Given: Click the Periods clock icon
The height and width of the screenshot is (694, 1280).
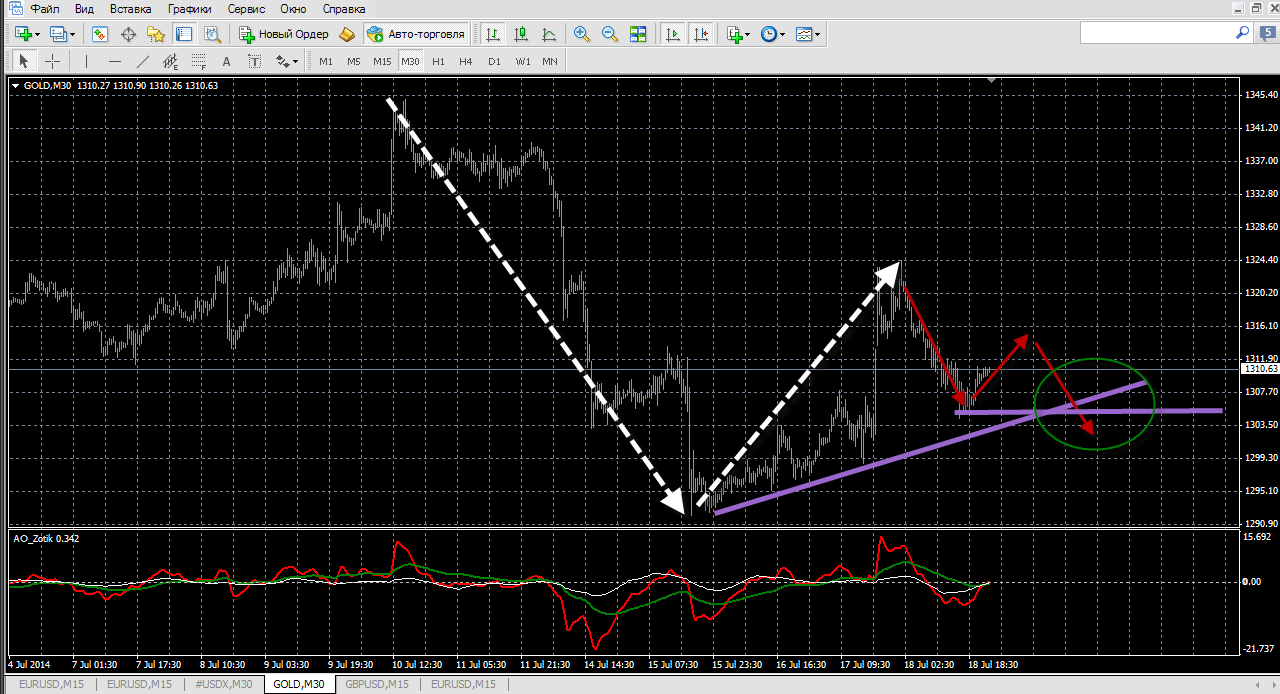Looking at the screenshot, I should 768,34.
